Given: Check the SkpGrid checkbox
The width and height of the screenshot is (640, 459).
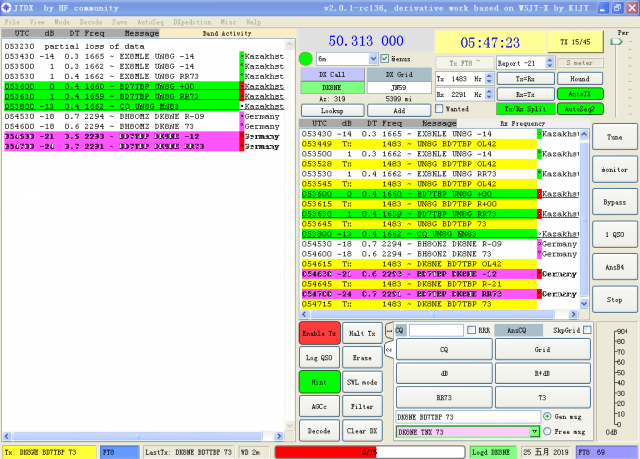Looking at the screenshot, I should [x=587, y=330].
